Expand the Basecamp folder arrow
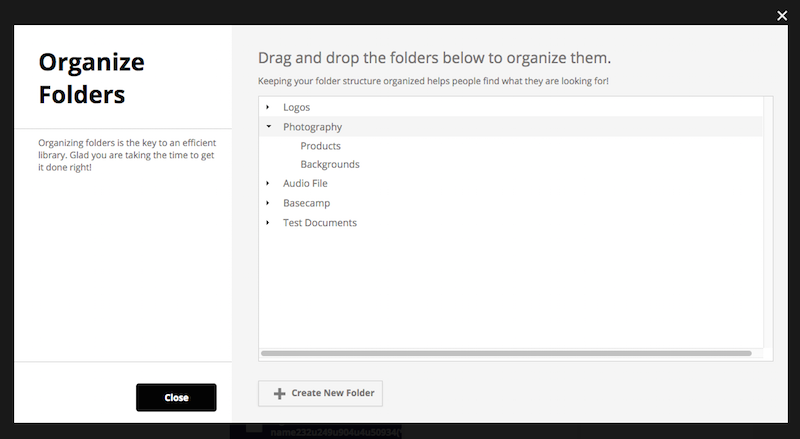The height and width of the screenshot is (439, 800). pyautogui.click(x=268, y=203)
